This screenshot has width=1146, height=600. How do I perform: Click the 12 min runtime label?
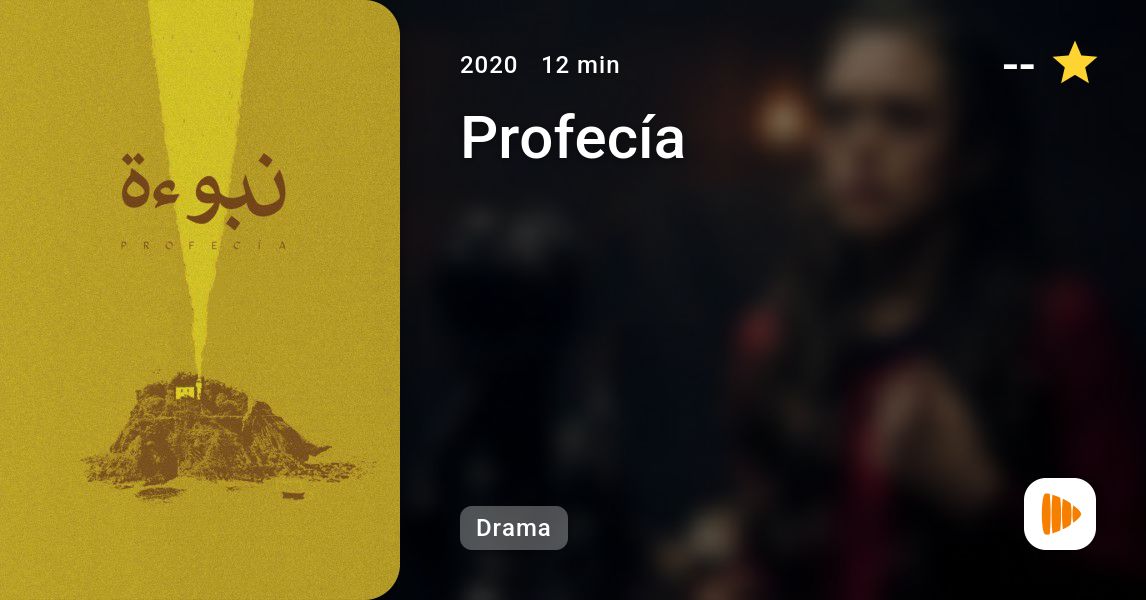click(x=580, y=65)
